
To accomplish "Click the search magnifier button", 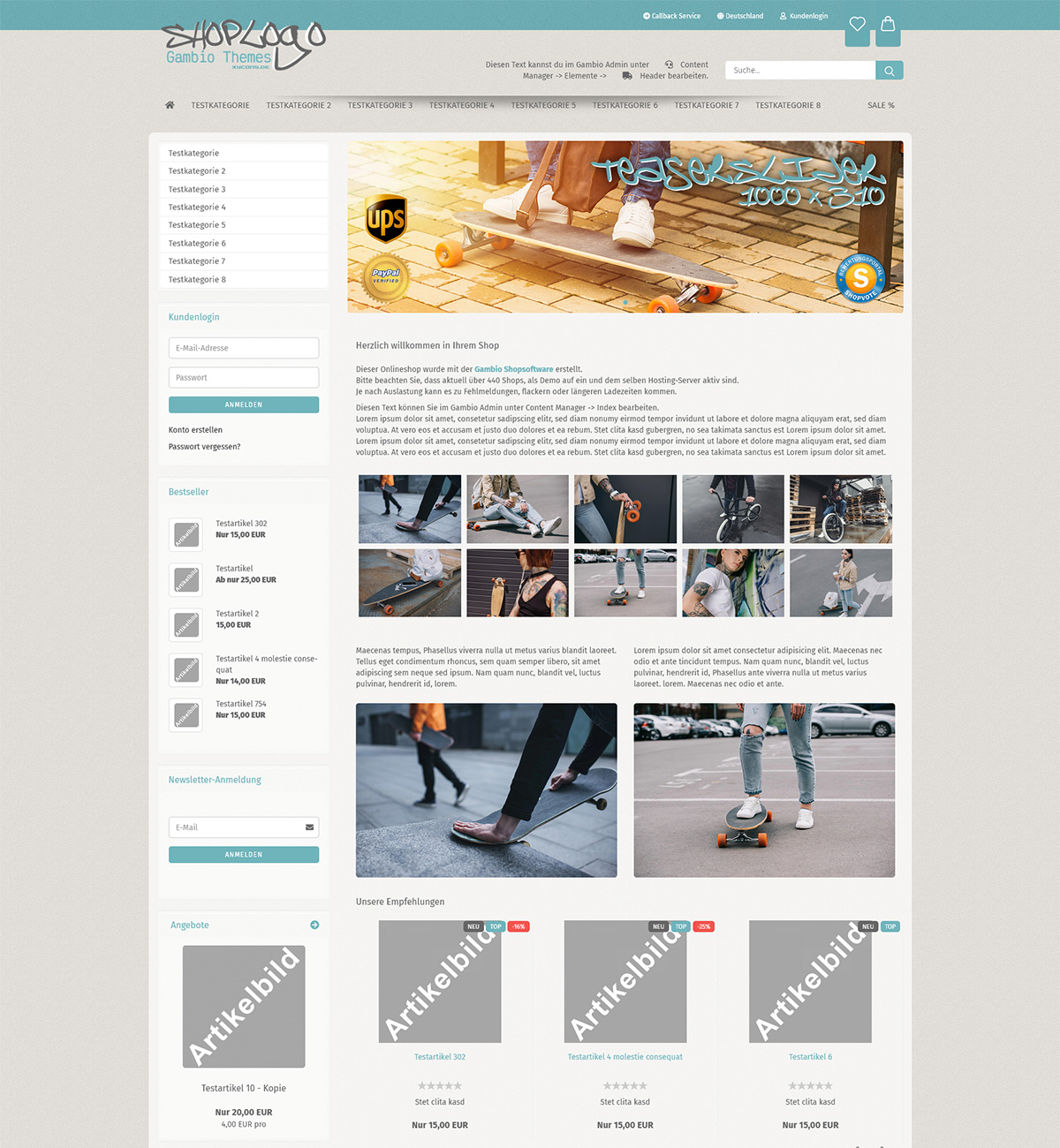I will click(x=889, y=71).
